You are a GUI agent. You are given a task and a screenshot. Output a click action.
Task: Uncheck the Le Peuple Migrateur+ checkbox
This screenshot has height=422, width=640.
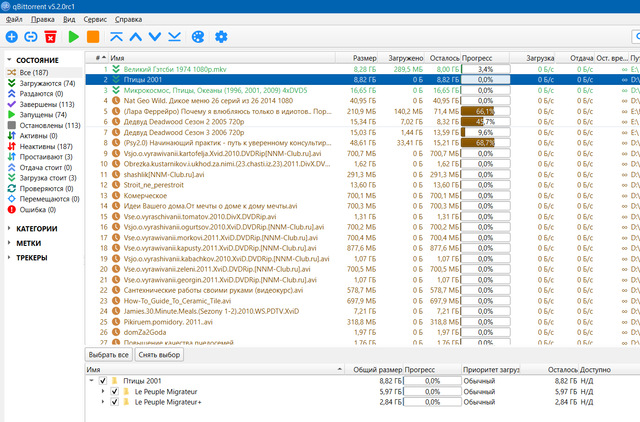[x=114, y=402]
